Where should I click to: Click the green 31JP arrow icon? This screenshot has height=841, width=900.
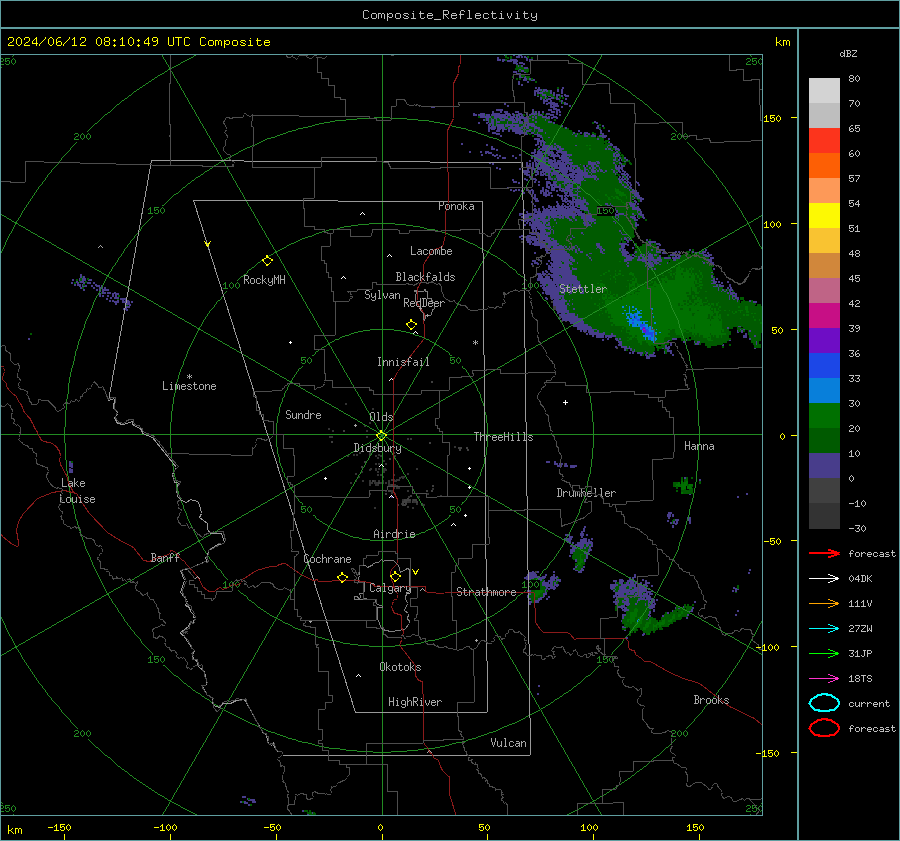point(824,653)
